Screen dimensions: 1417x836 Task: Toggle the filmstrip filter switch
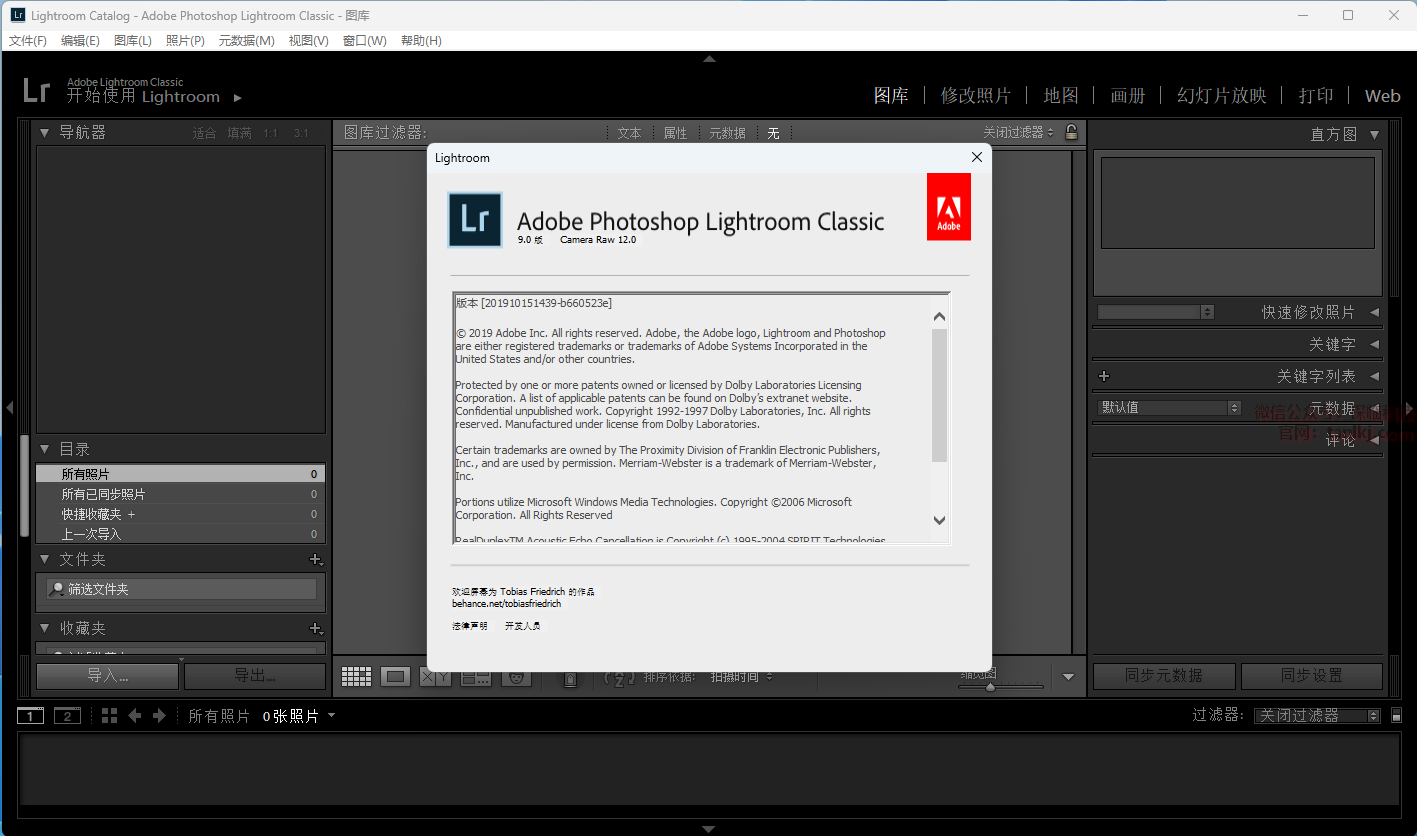point(1396,716)
